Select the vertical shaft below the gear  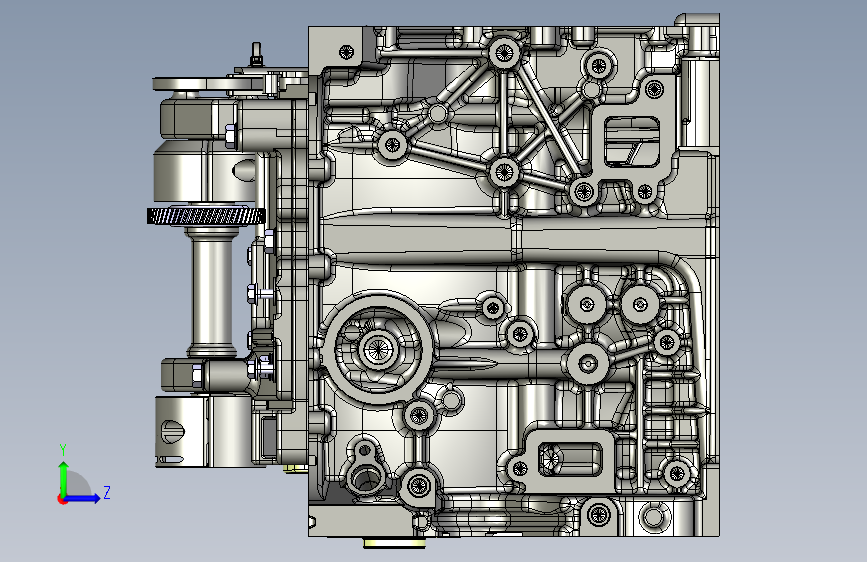(213, 291)
